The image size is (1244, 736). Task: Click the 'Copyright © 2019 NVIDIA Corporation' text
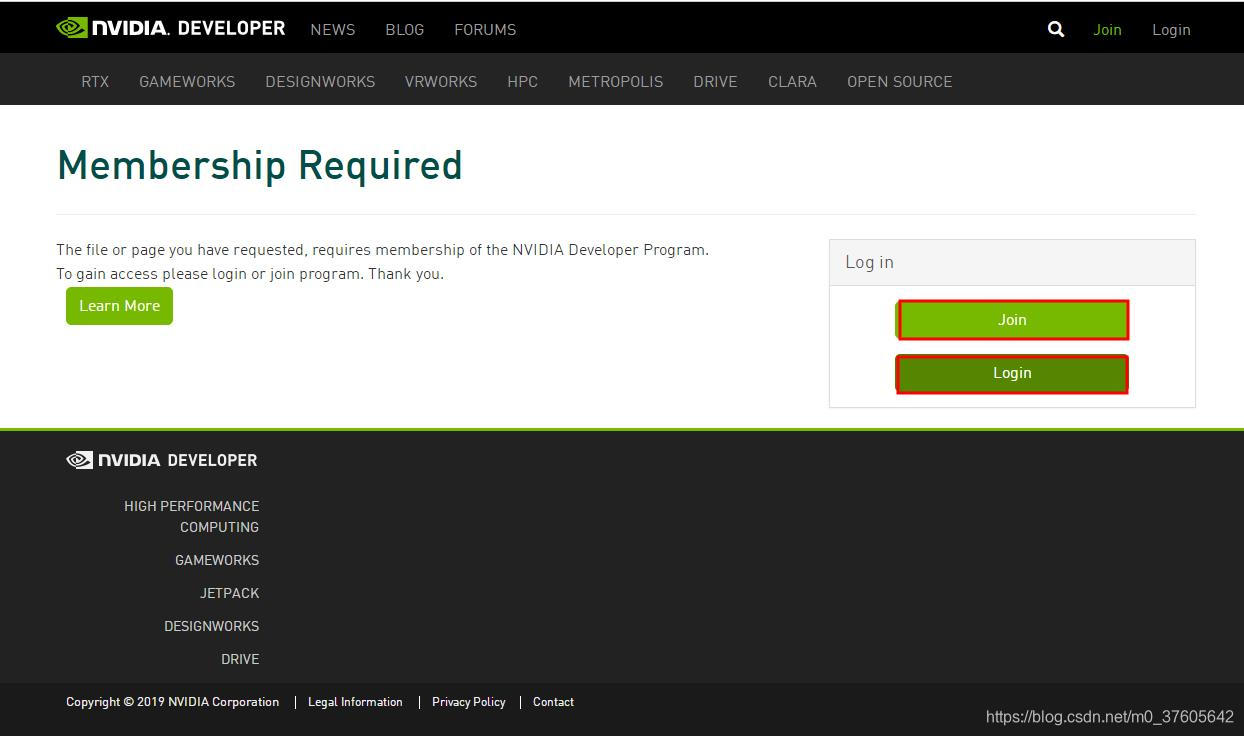(x=172, y=702)
